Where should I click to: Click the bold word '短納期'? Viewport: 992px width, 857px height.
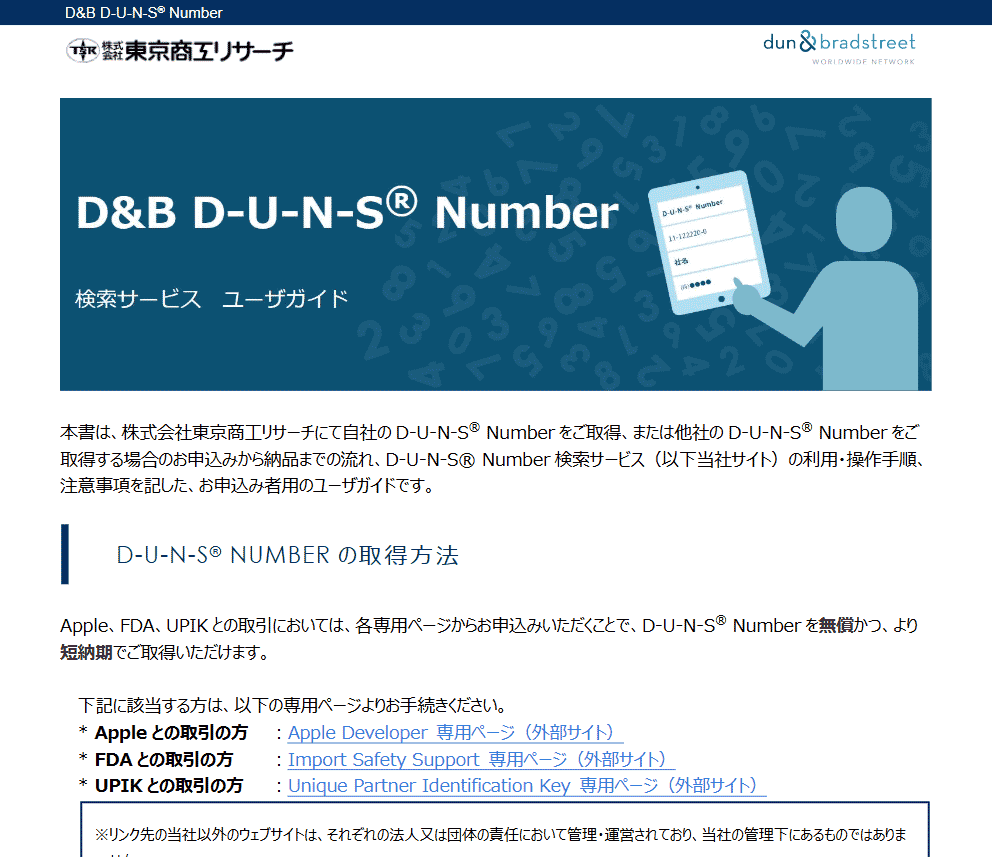click(x=86, y=652)
